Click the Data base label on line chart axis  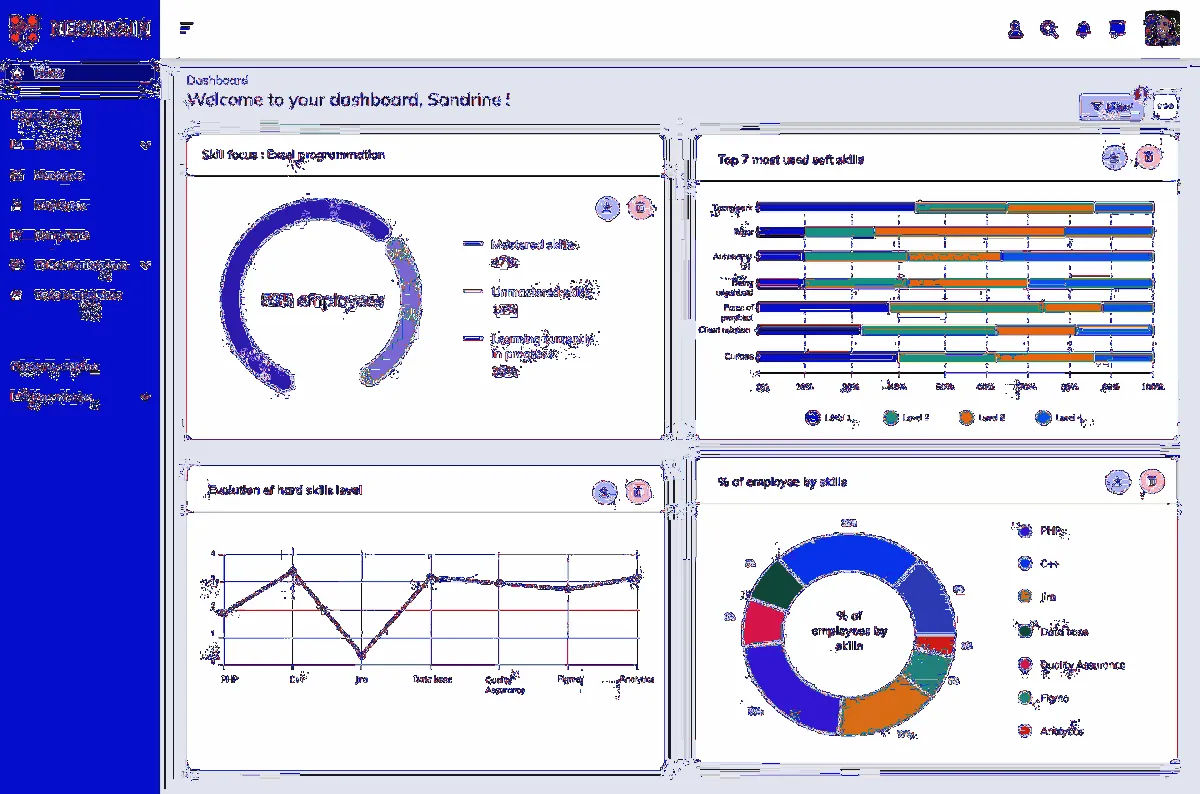pyautogui.click(x=432, y=679)
